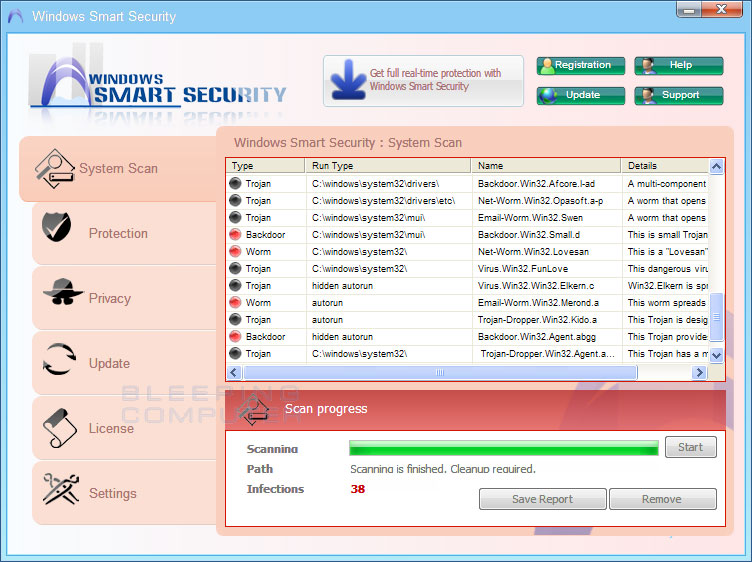Click the Save Report button
Image resolution: width=752 pixels, height=562 pixels.
[x=542, y=499]
